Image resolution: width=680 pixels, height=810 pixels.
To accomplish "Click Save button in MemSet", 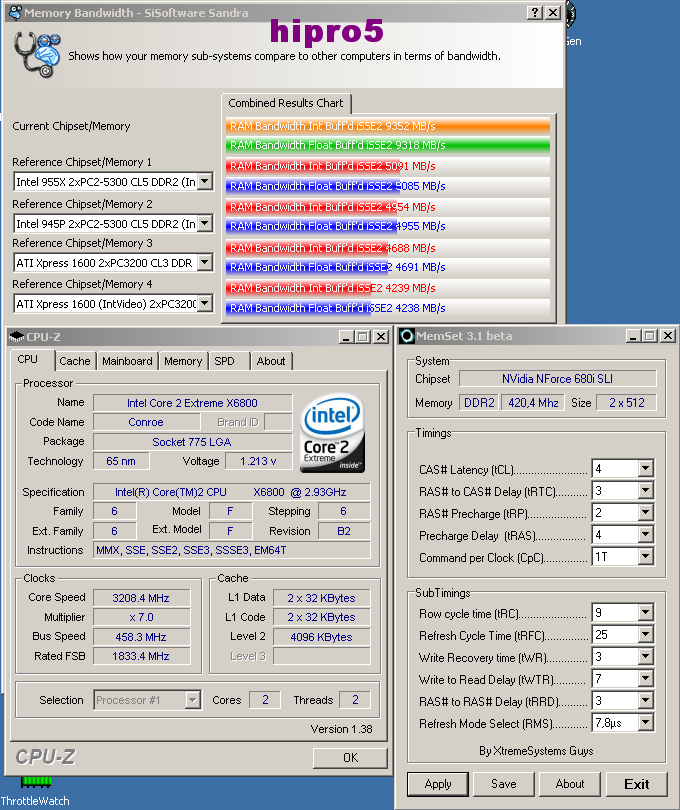I will (x=504, y=784).
